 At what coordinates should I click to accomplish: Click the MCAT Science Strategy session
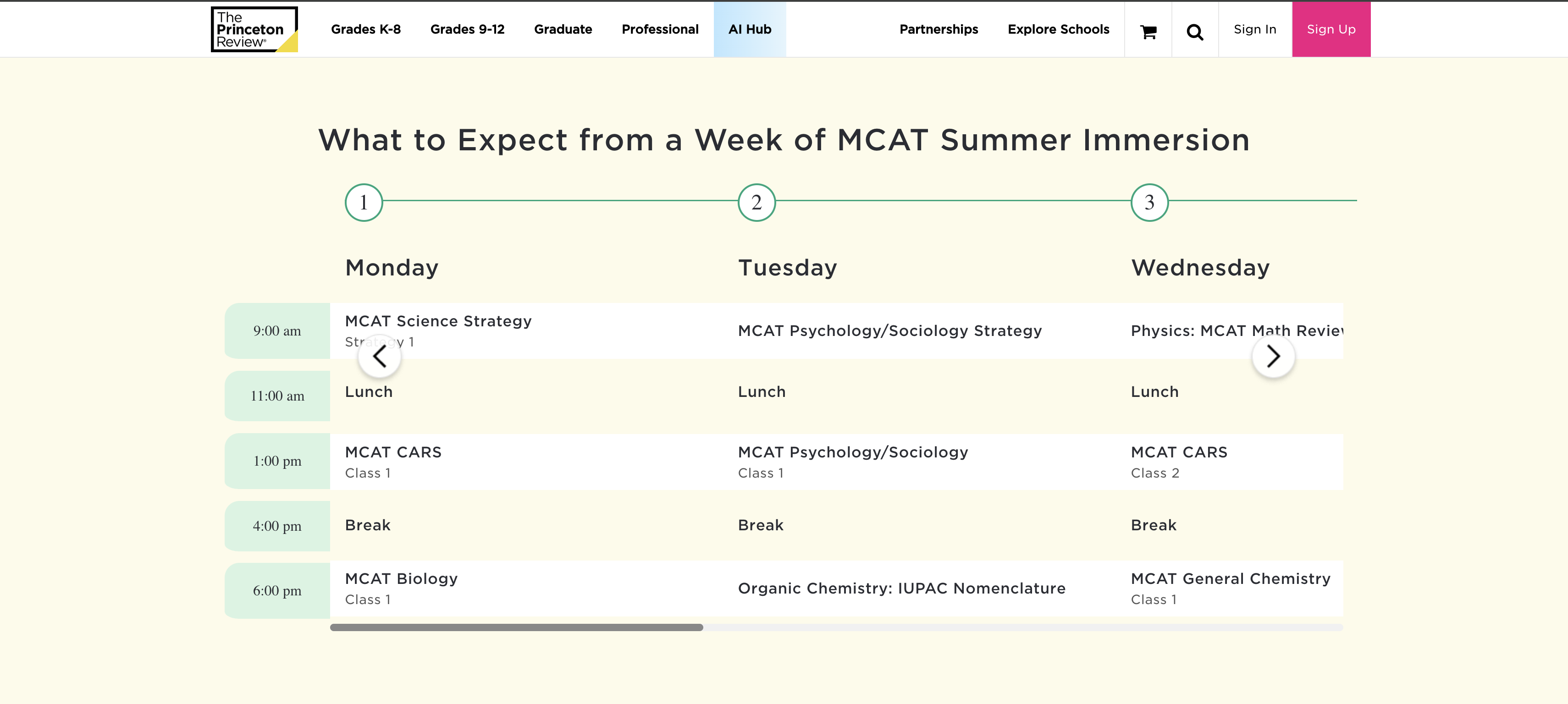[438, 321]
